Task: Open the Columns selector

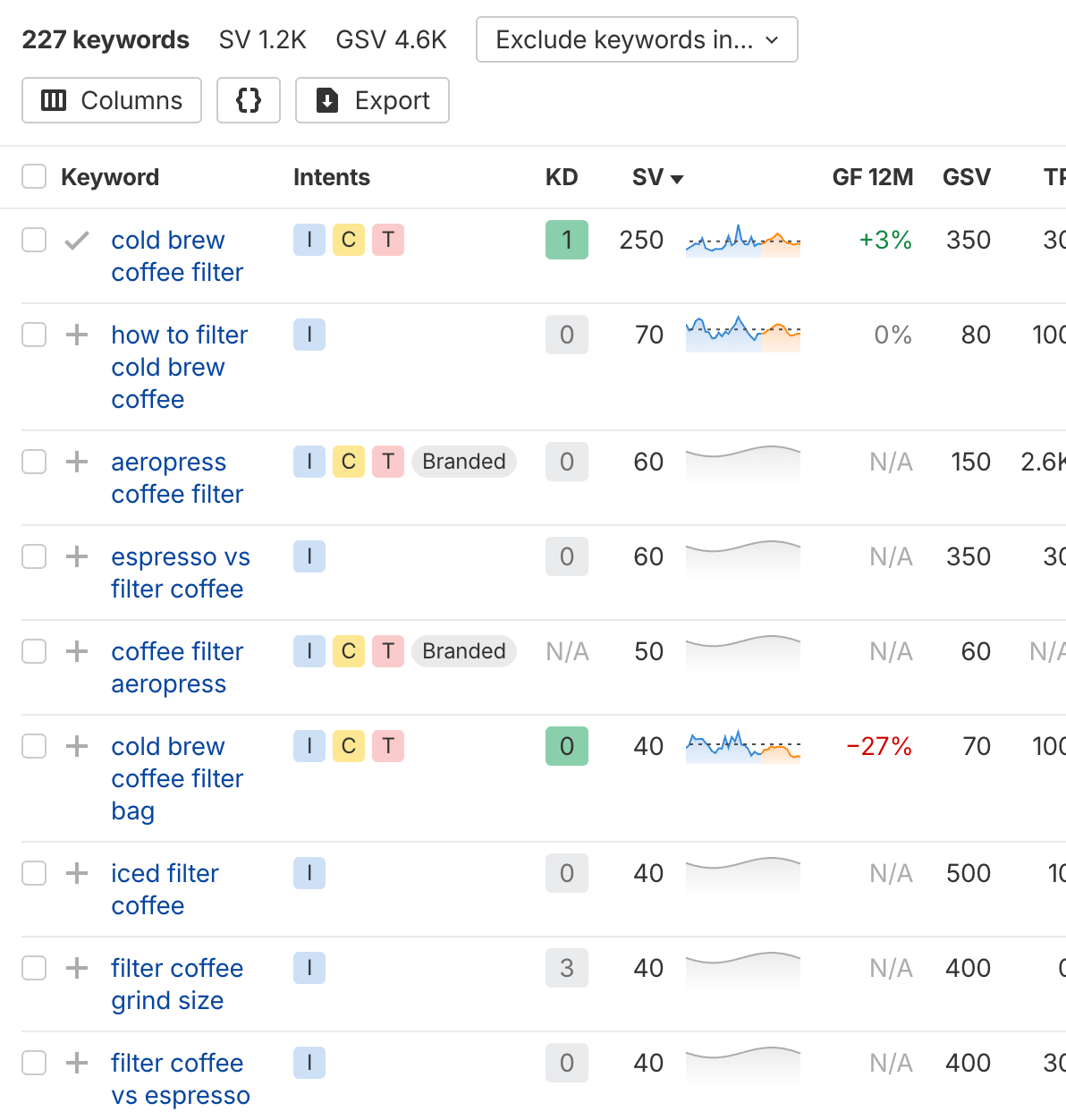Action: click(112, 100)
